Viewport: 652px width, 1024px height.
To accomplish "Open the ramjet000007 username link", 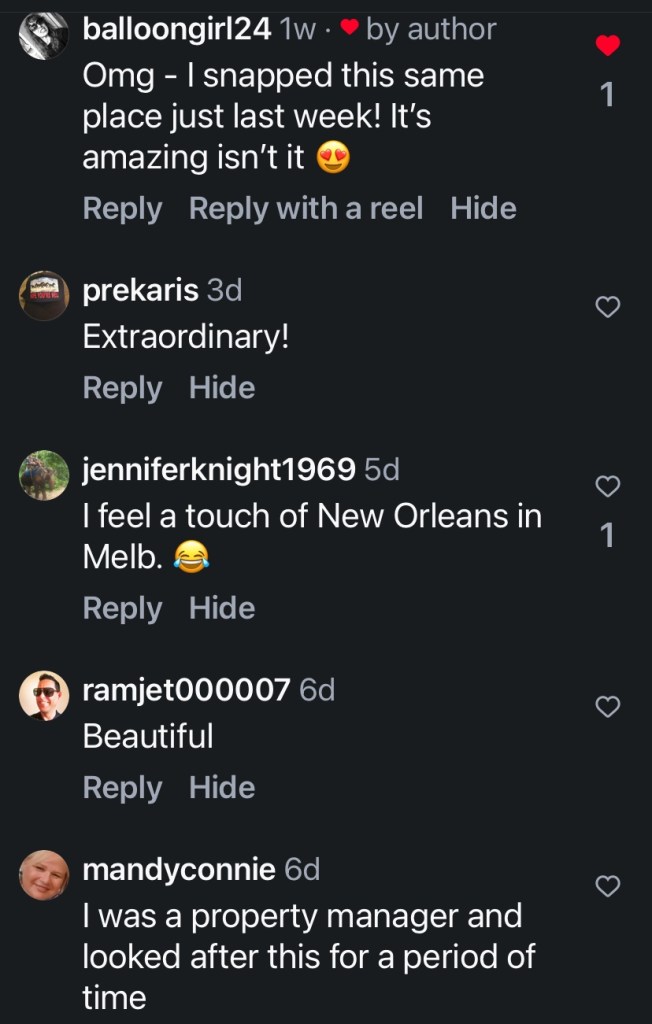I will [x=187, y=690].
